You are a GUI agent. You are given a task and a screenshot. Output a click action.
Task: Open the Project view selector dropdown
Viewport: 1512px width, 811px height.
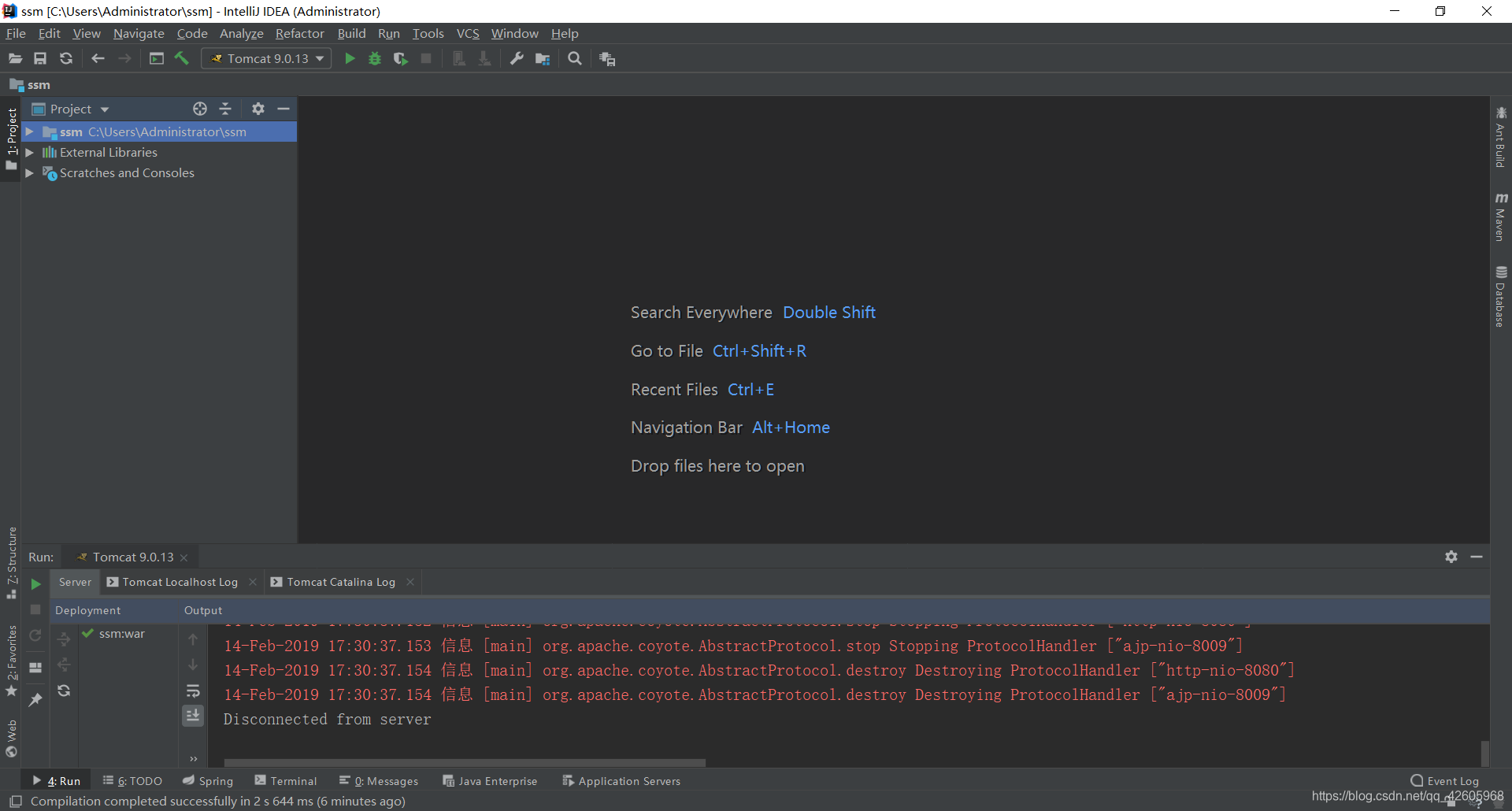pos(70,109)
